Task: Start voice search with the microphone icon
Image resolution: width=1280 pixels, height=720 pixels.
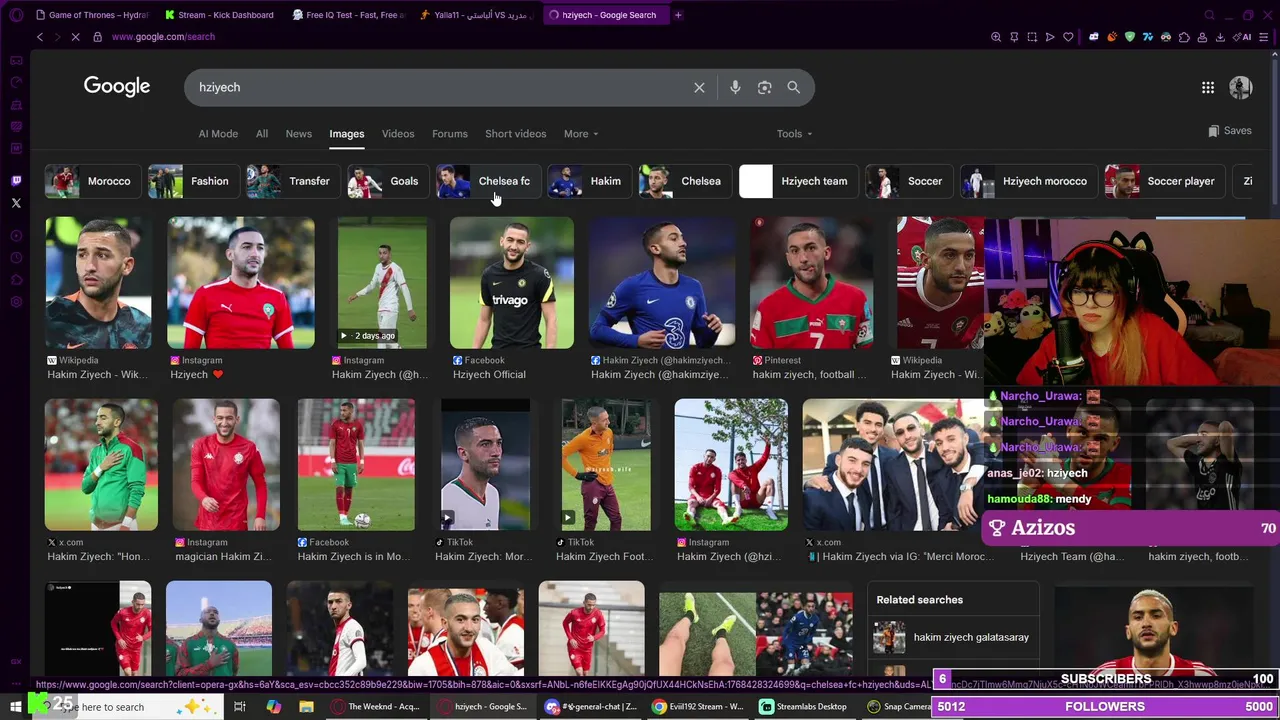Action: (x=735, y=88)
